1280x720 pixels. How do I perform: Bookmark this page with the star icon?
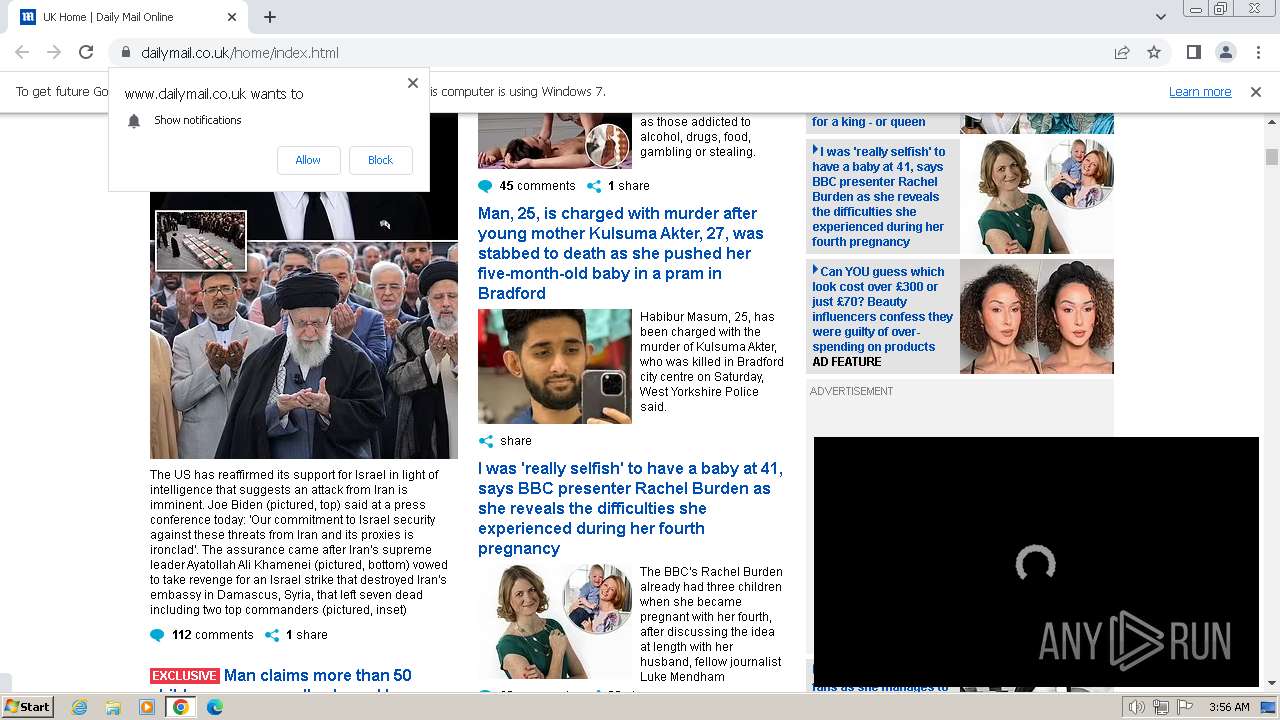(x=1154, y=52)
